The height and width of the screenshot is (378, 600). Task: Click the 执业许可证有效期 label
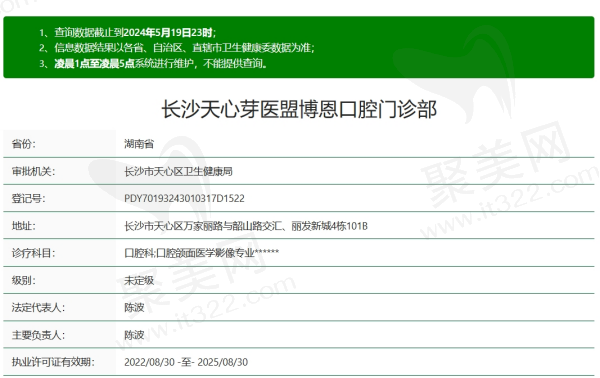click(53, 362)
